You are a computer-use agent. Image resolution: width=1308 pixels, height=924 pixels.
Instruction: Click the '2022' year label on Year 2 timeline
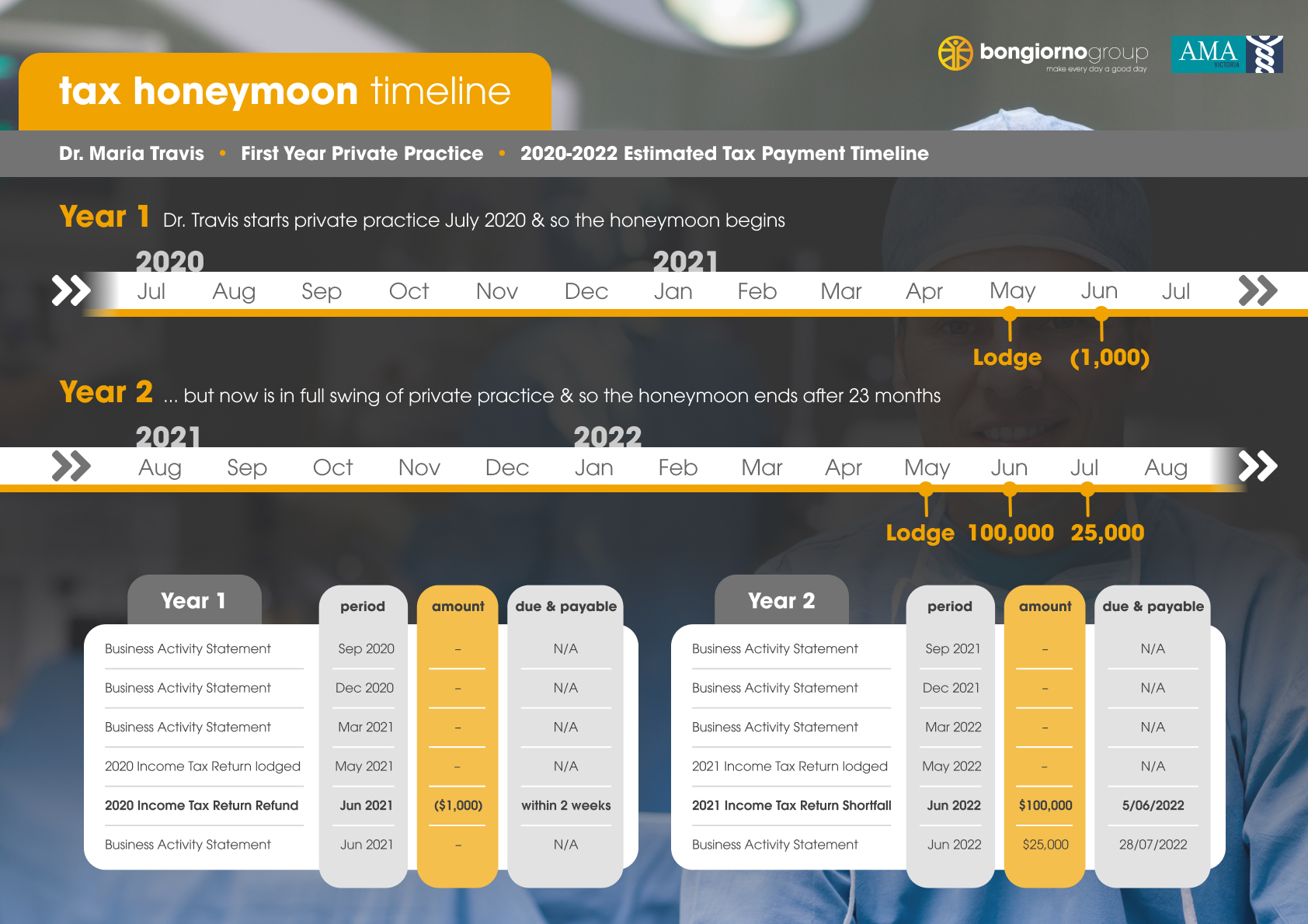pyautogui.click(x=608, y=437)
